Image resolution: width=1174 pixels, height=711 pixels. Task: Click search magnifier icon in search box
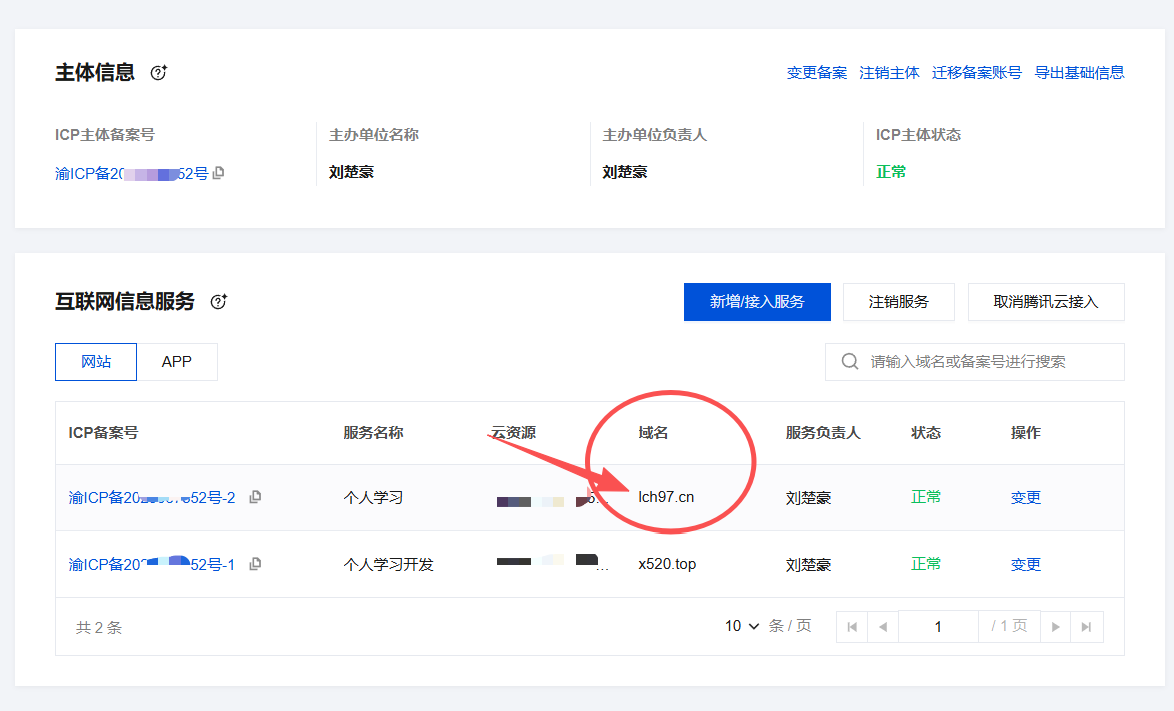(851, 362)
